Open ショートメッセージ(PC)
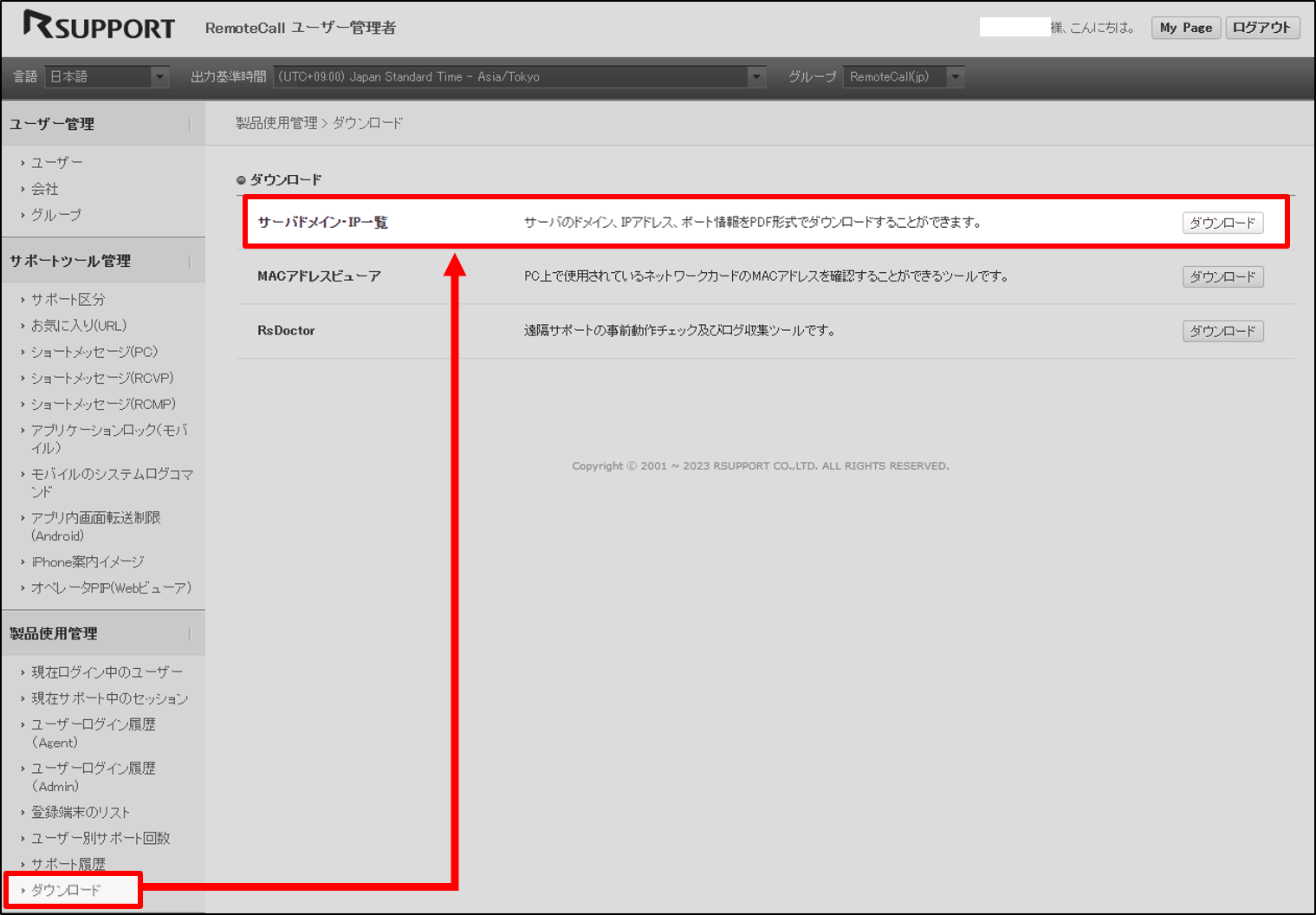1316x915 pixels. 94,352
